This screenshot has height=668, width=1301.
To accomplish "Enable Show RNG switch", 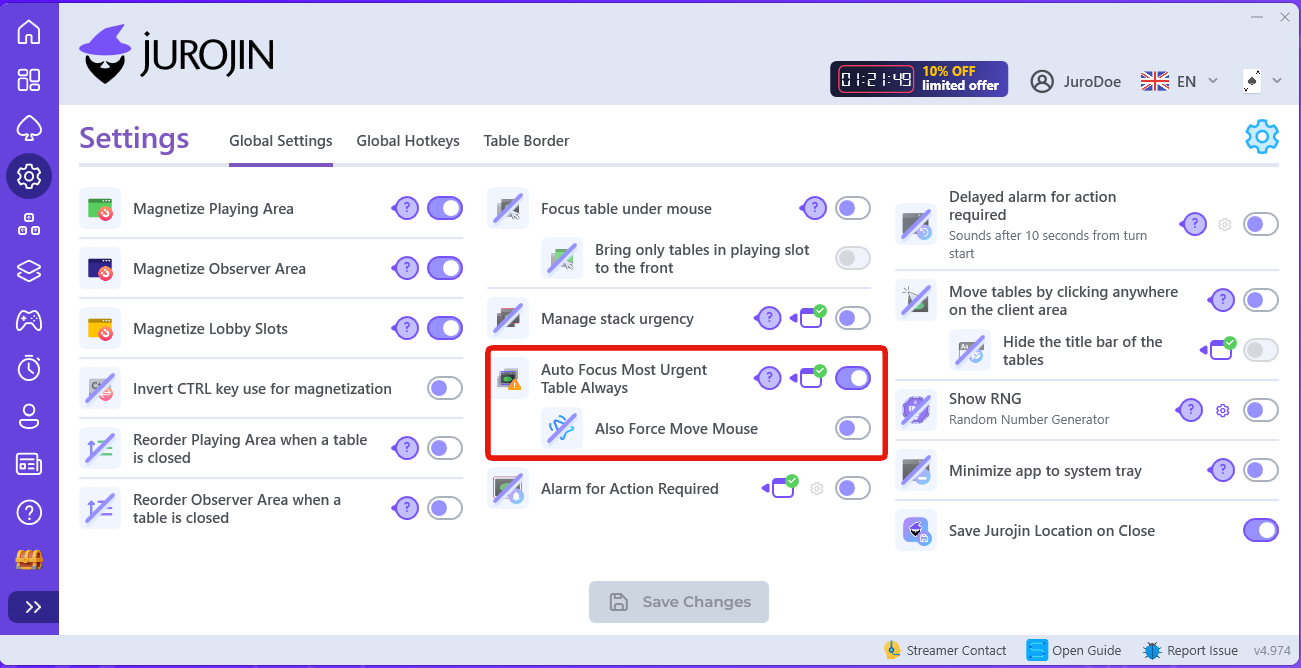I will coord(1261,410).
